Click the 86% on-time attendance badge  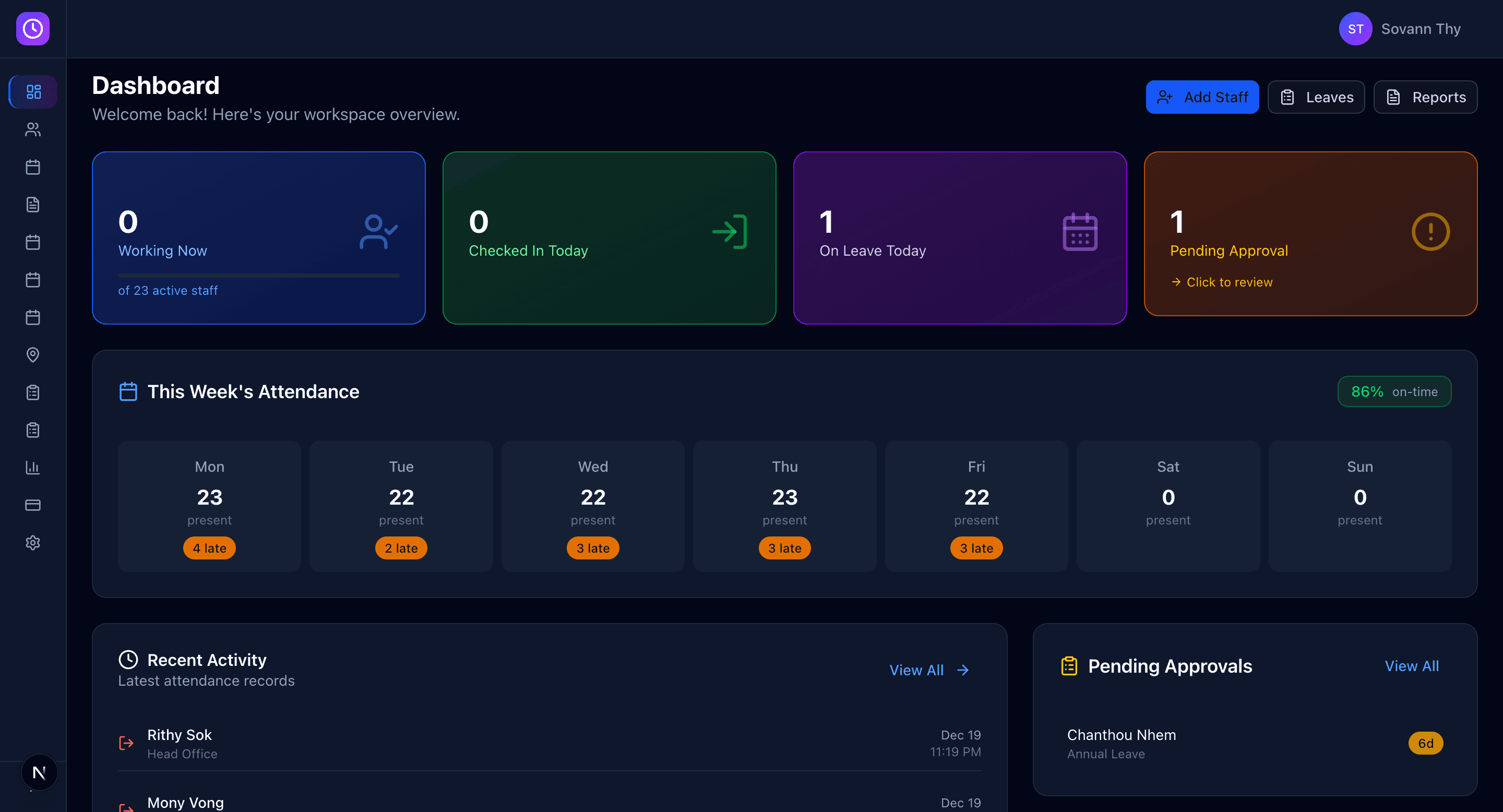[x=1394, y=391]
